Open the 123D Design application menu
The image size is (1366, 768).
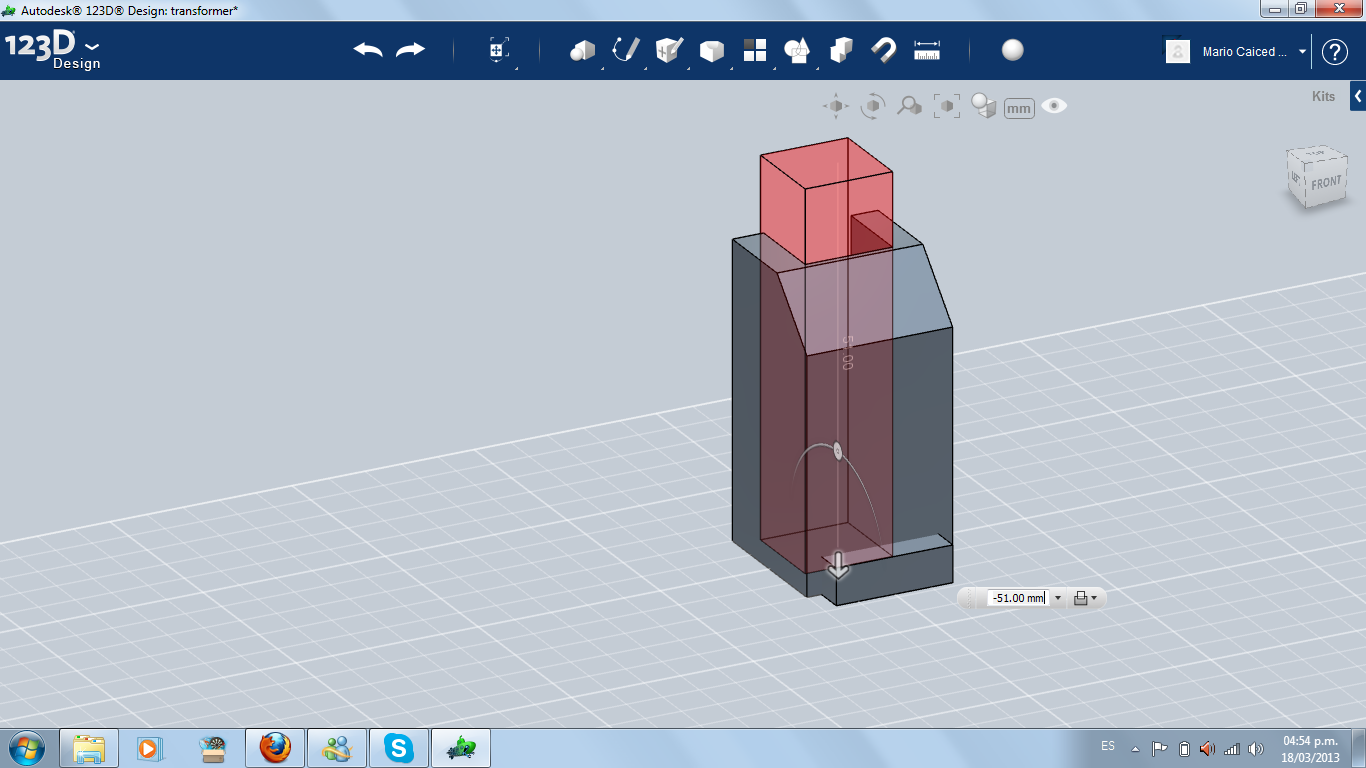pos(53,50)
